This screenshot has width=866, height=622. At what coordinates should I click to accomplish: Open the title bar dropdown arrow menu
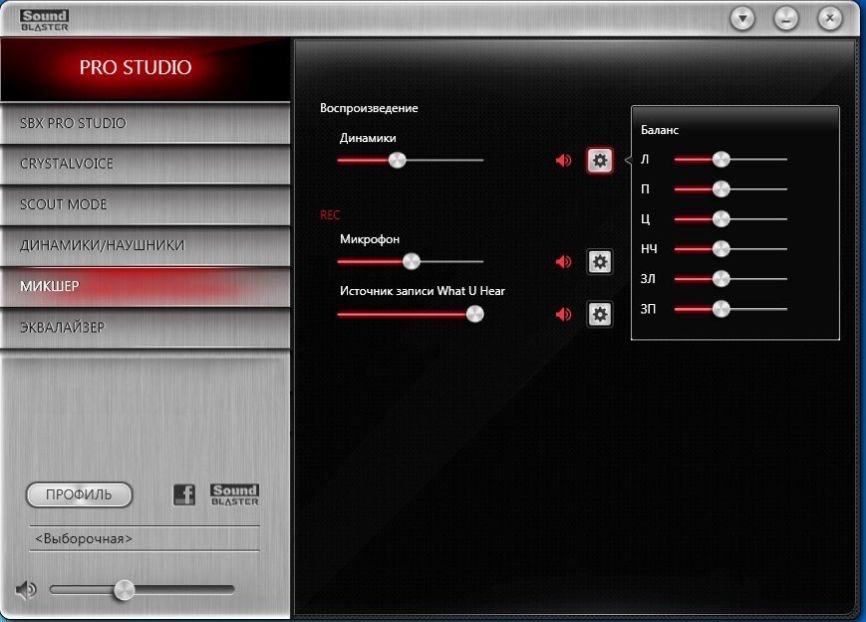[x=743, y=19]
